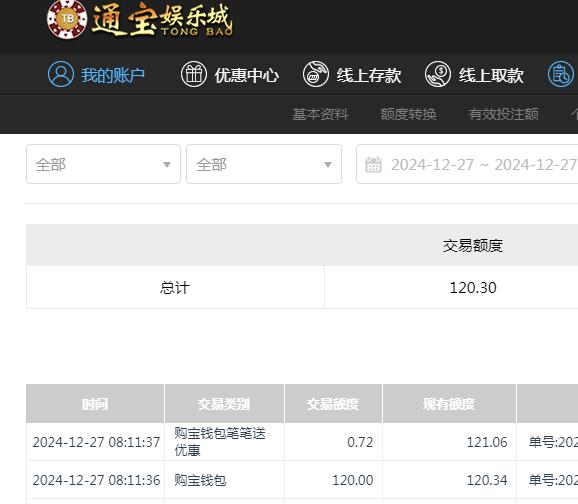Go to 线上存款 menu item

coord(369,75)
